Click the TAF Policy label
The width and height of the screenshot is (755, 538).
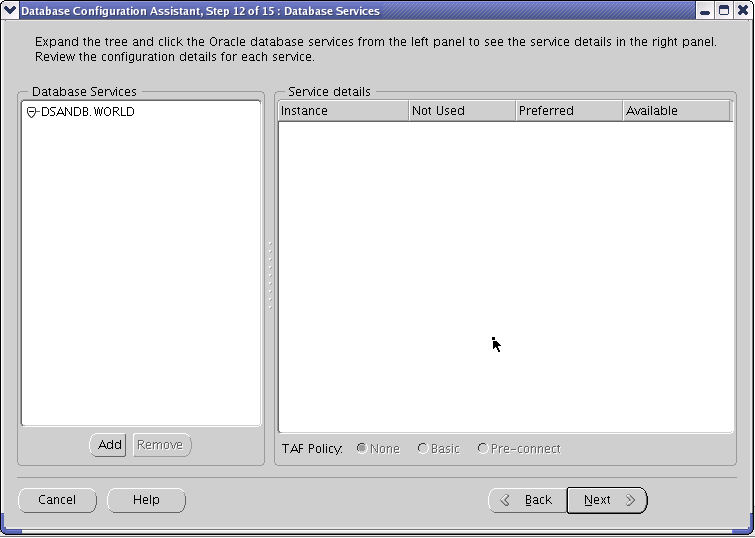[x=312, y=449]
